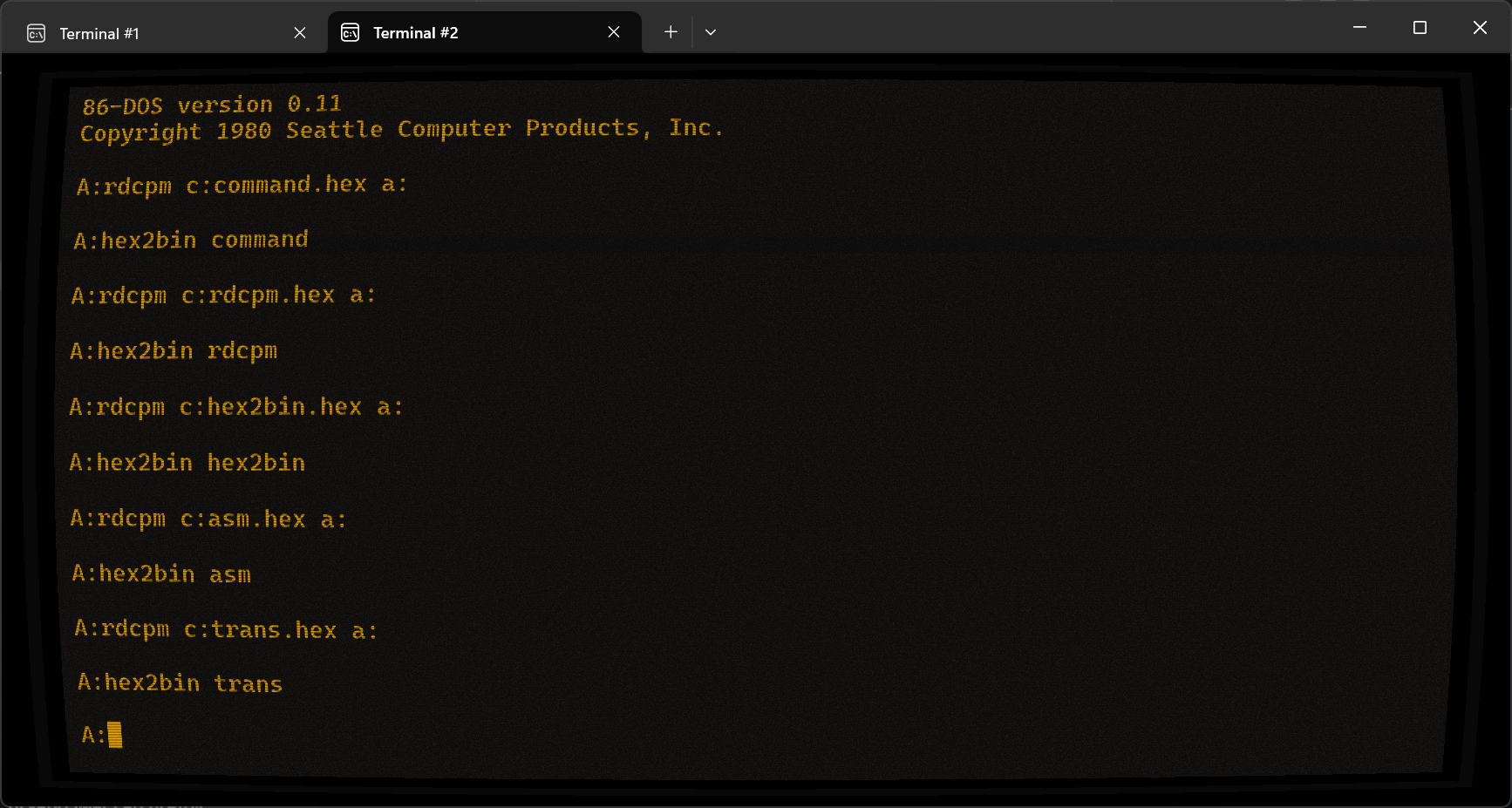Expand the new tab profile dropdown
The width and height of the screenshot is (1512, 808).
pyautogui.click(x=711, y=32)
